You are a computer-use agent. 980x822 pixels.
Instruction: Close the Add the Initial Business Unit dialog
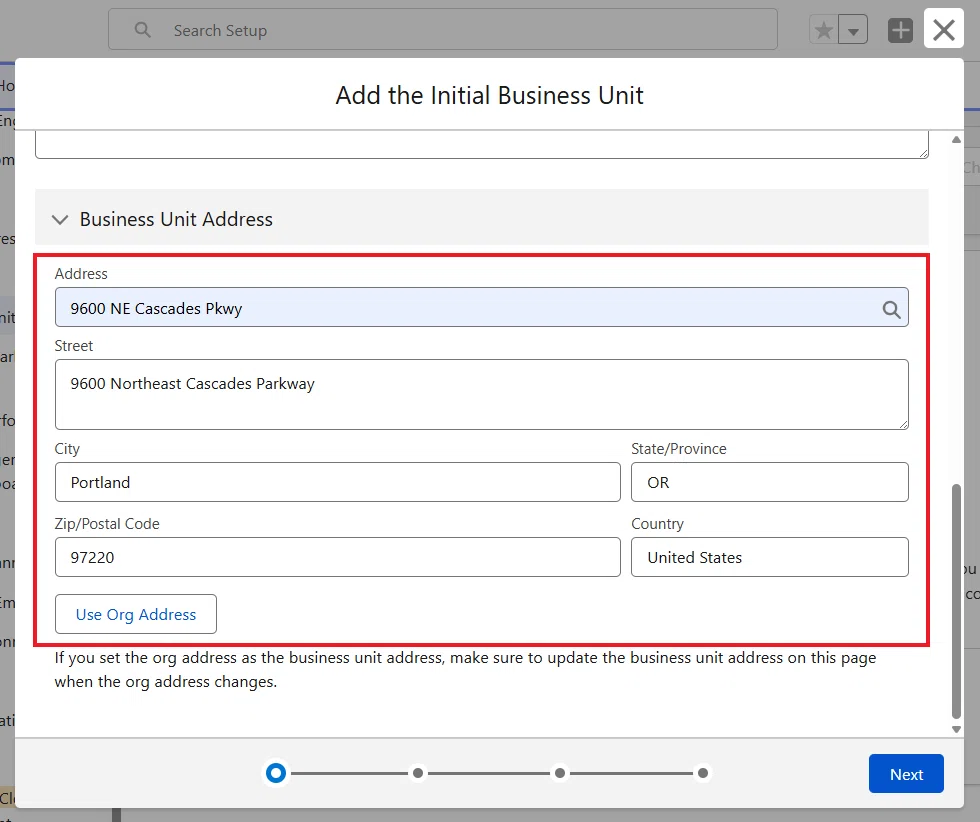point(943,29)
